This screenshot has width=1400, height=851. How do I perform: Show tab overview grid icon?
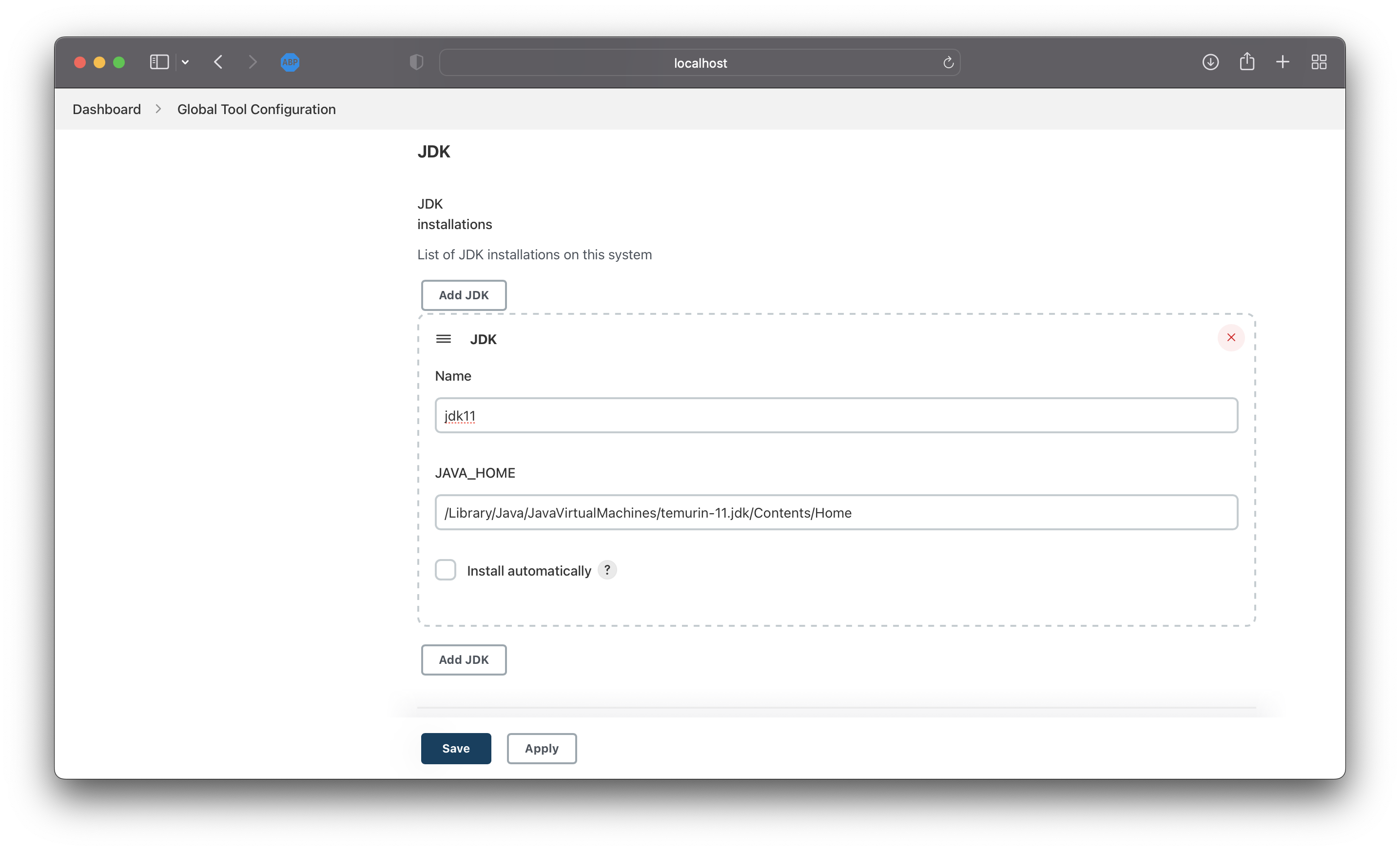[1319, 62]
